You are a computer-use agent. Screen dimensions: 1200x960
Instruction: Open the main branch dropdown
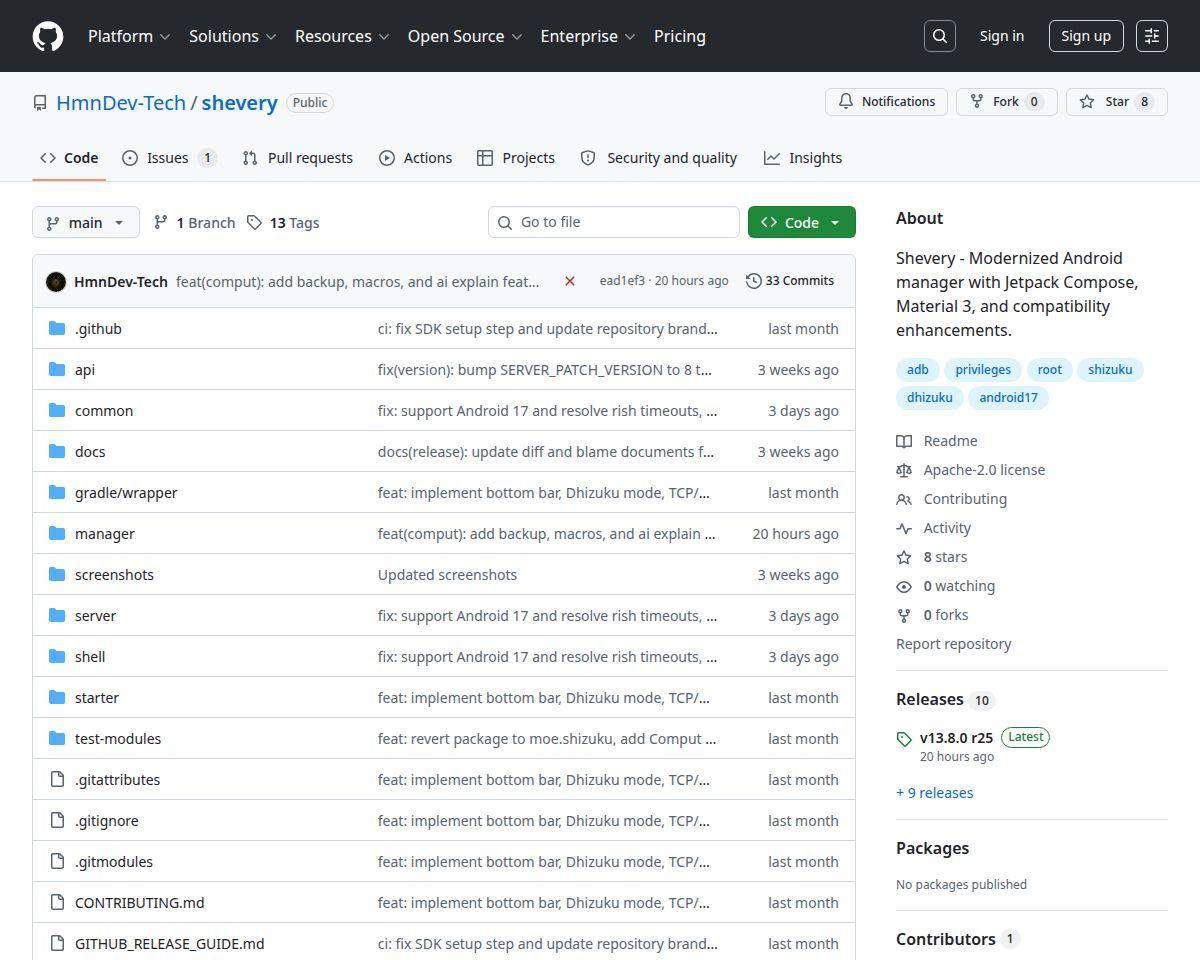[86, 222]
